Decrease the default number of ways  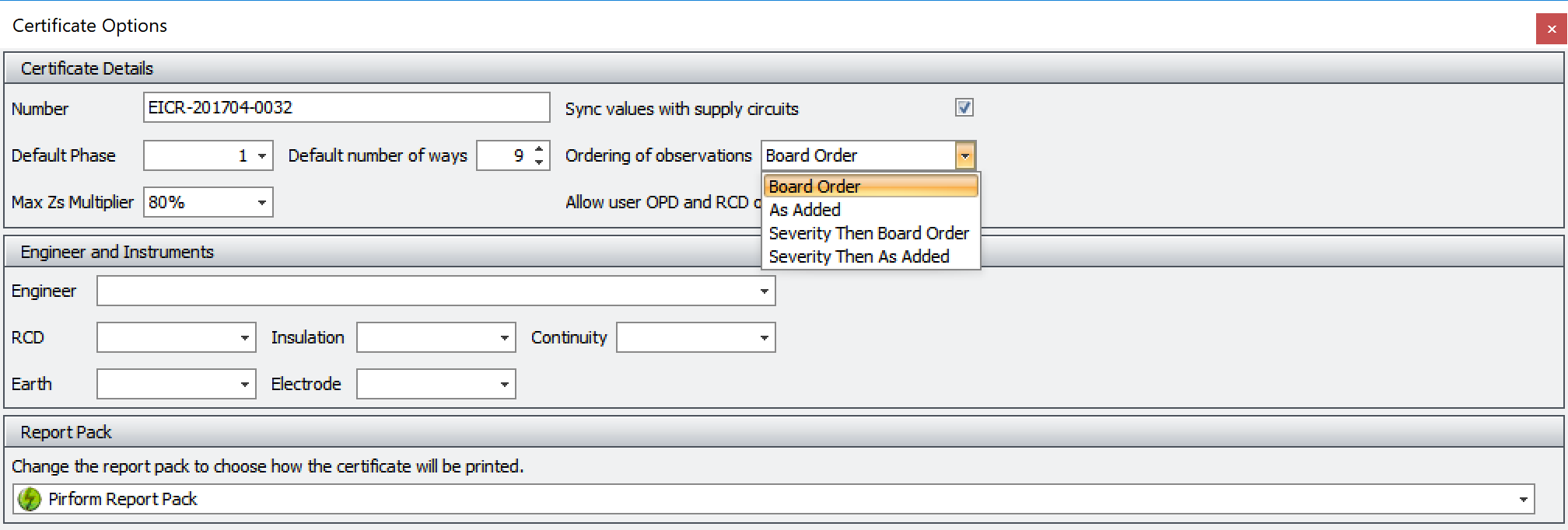pyautogui.click(x=540, y=162)
